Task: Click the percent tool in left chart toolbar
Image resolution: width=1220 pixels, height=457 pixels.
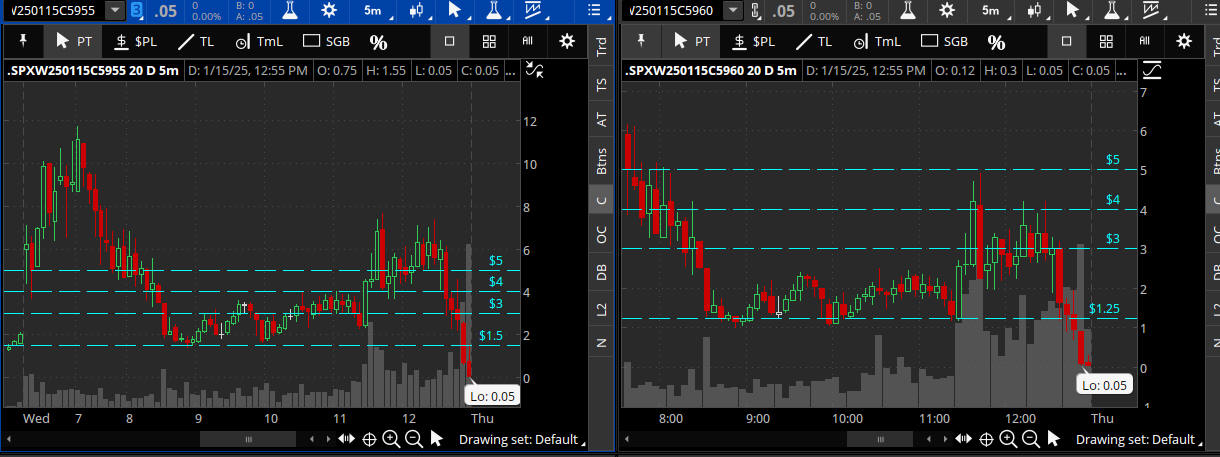Action: click(x=378, y=42)
